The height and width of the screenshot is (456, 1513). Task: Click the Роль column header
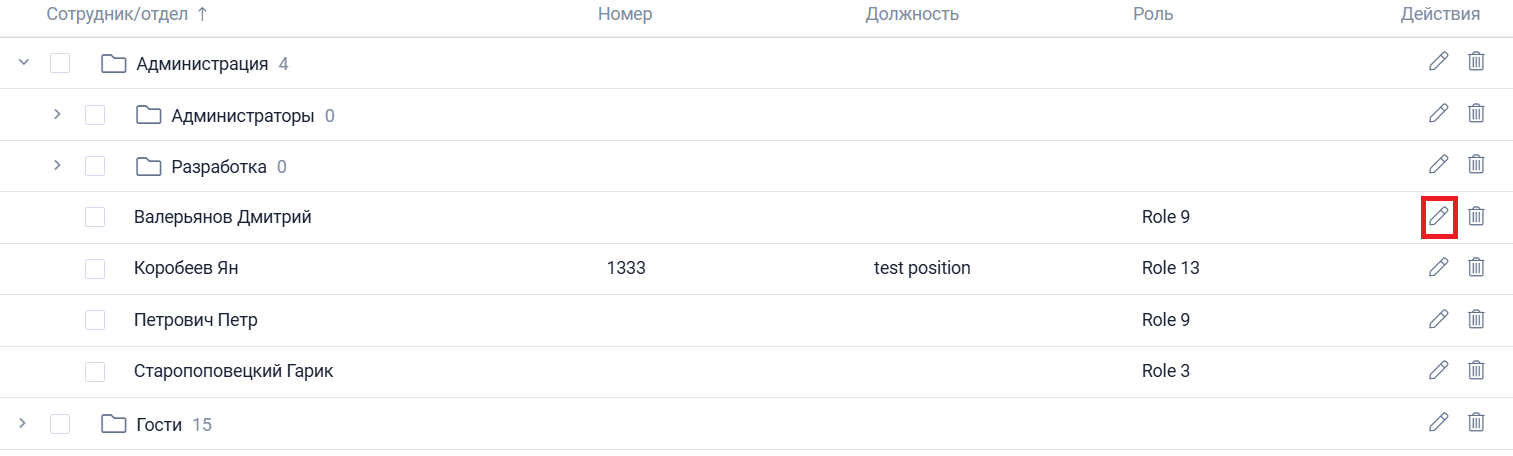1153,14
